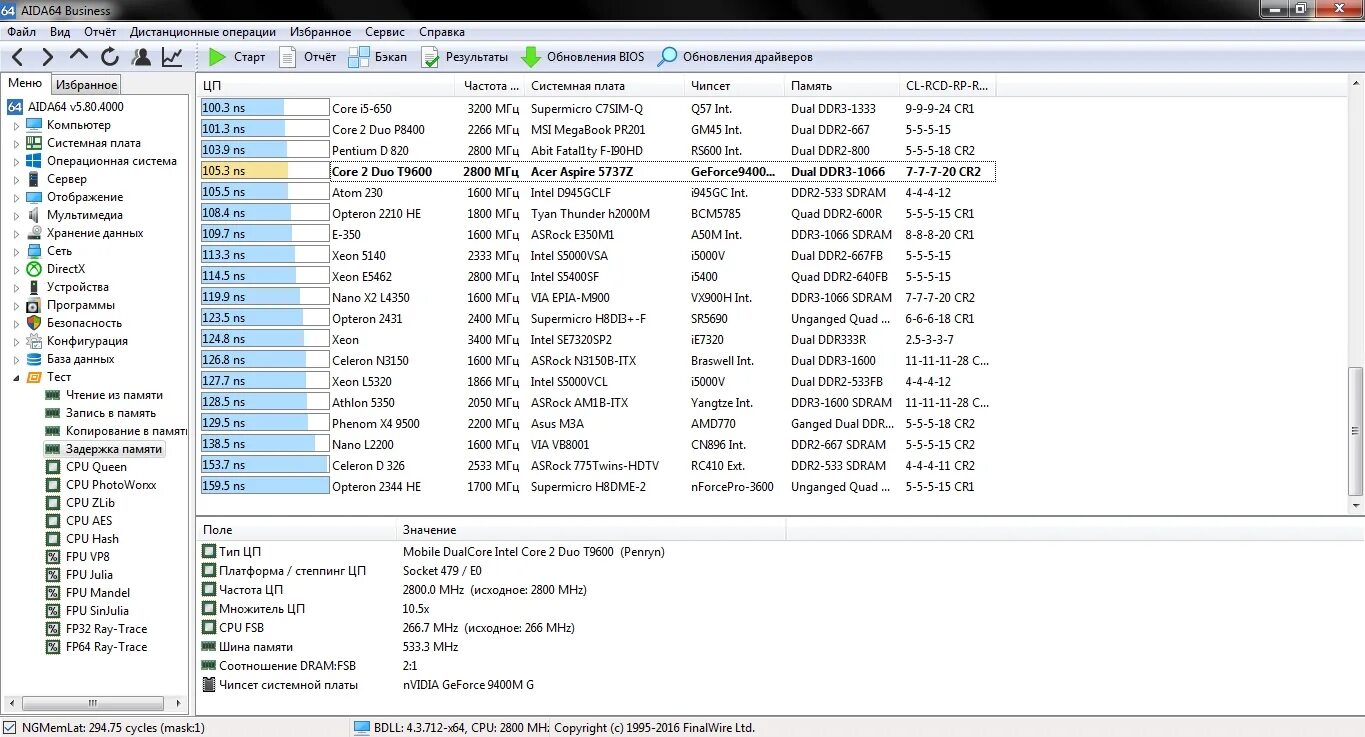Image resolution: width=1365 pixels, height=737 pixels.
Task: Collapse the Тест tree node
Action: coord(16,377)
